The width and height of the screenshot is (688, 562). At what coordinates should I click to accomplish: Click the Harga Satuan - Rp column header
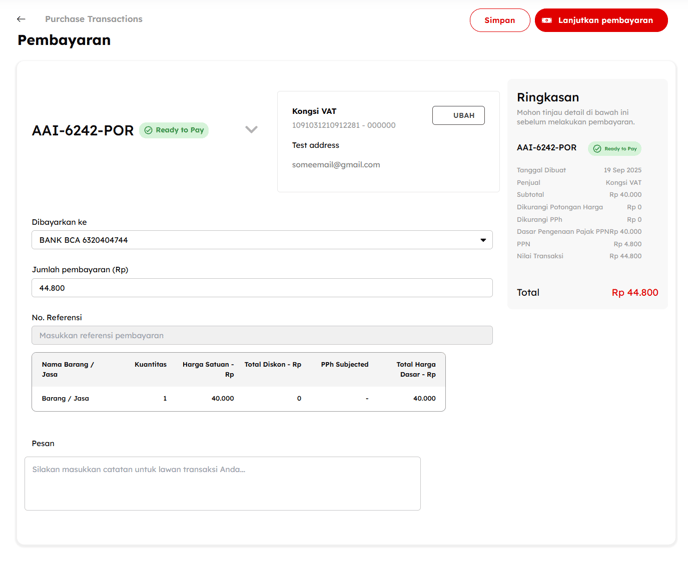click(x=208, y=369)
